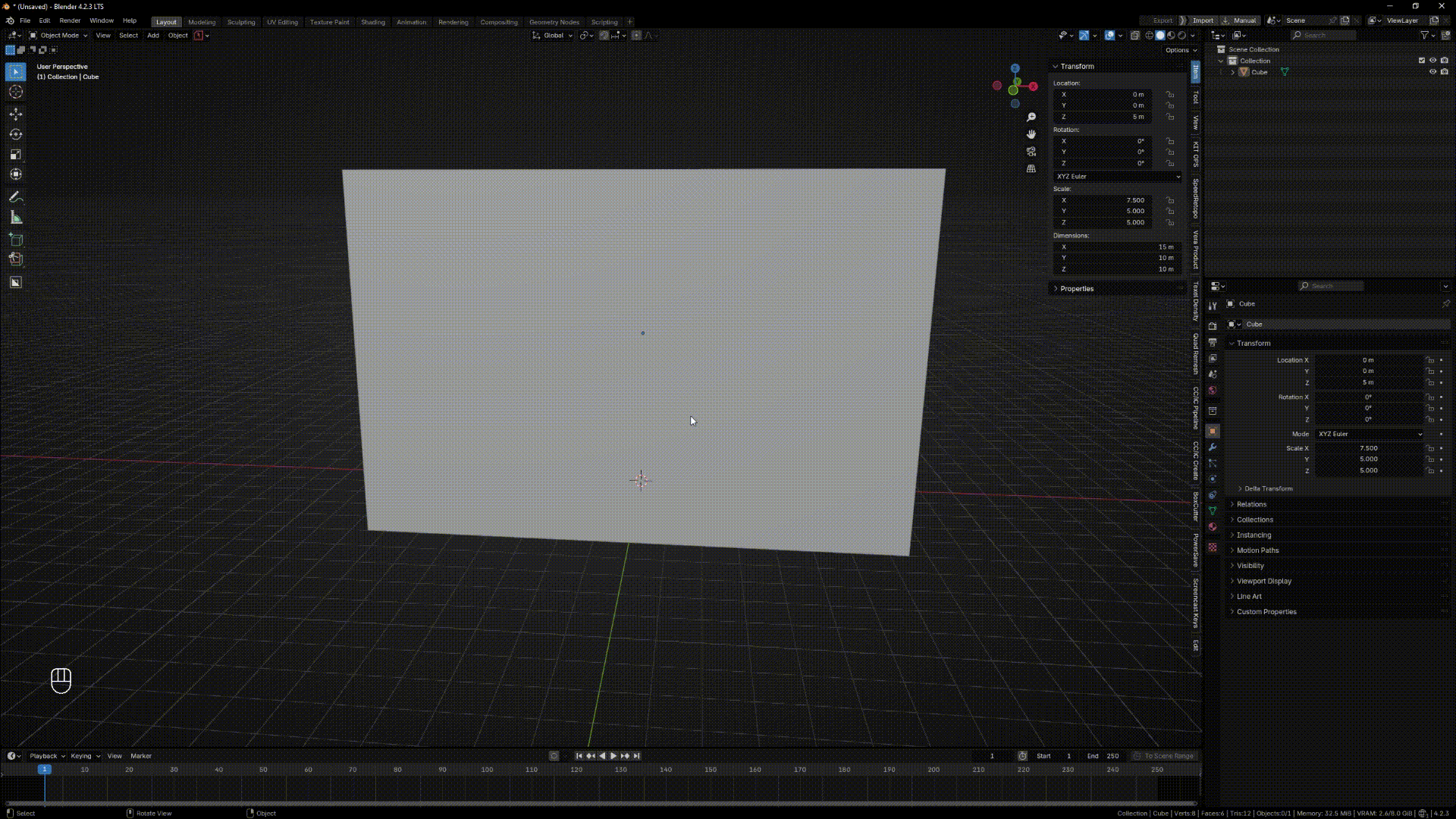This screenshot has height=819, width=1456.
Task: Select the Scale tool
Action: tap(15, 155)
